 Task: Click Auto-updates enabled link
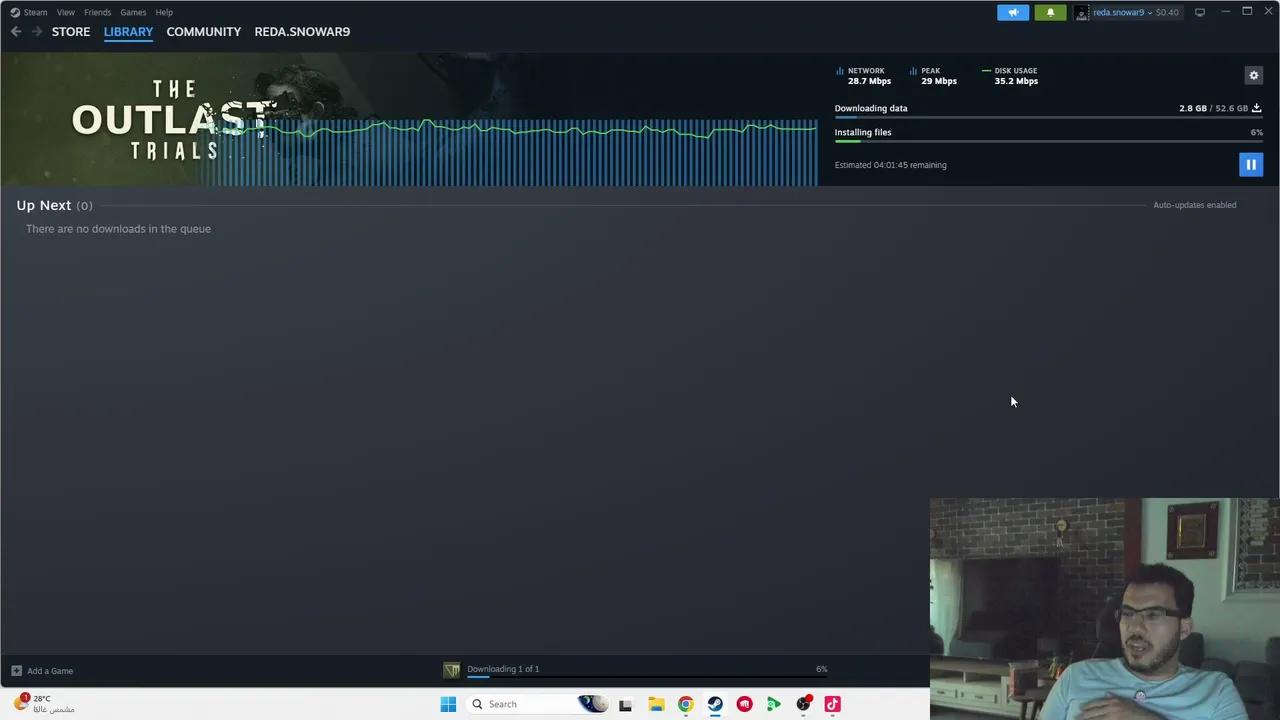tap(1195, 205)
